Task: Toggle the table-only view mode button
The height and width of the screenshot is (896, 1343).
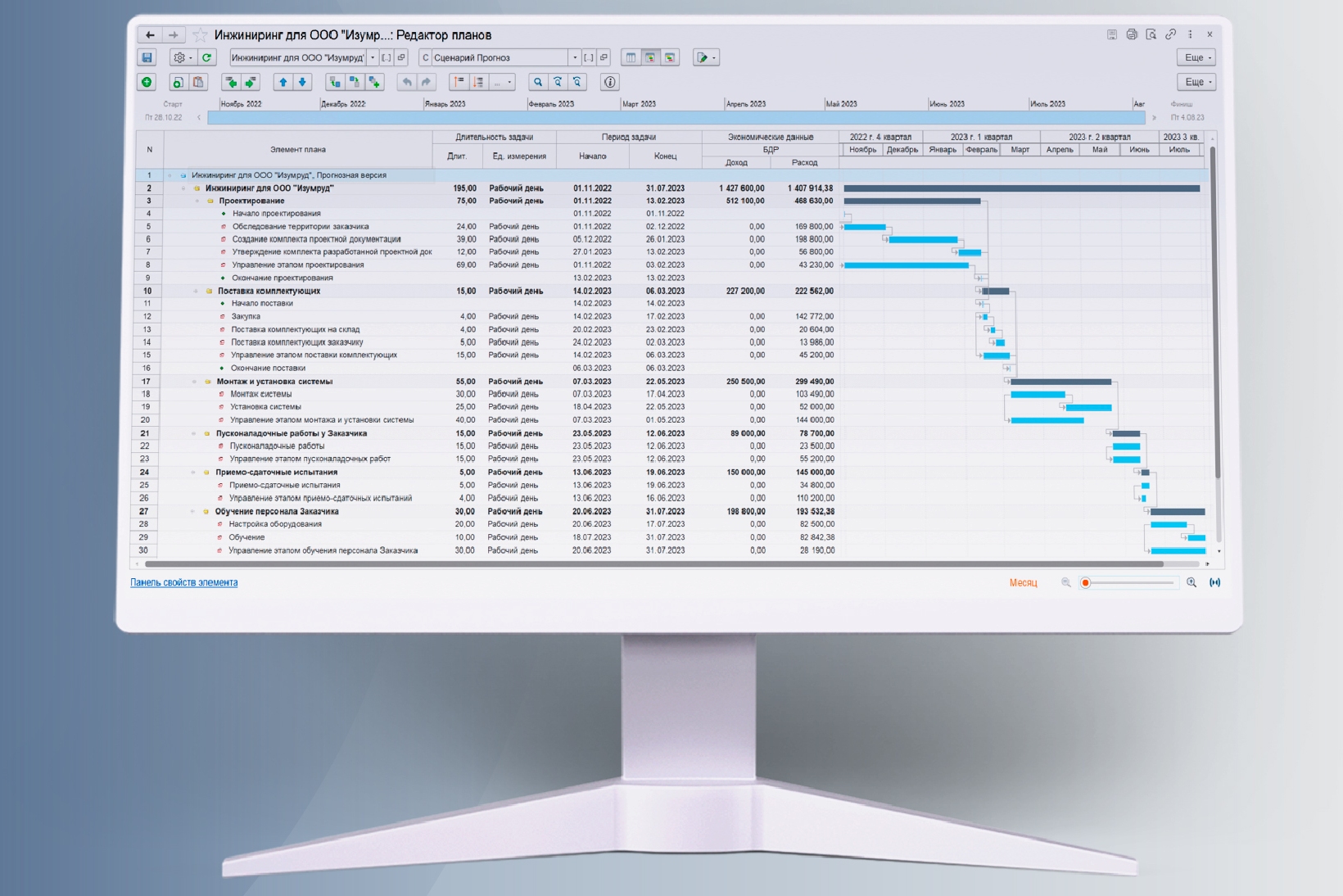Action: [631, 58]
